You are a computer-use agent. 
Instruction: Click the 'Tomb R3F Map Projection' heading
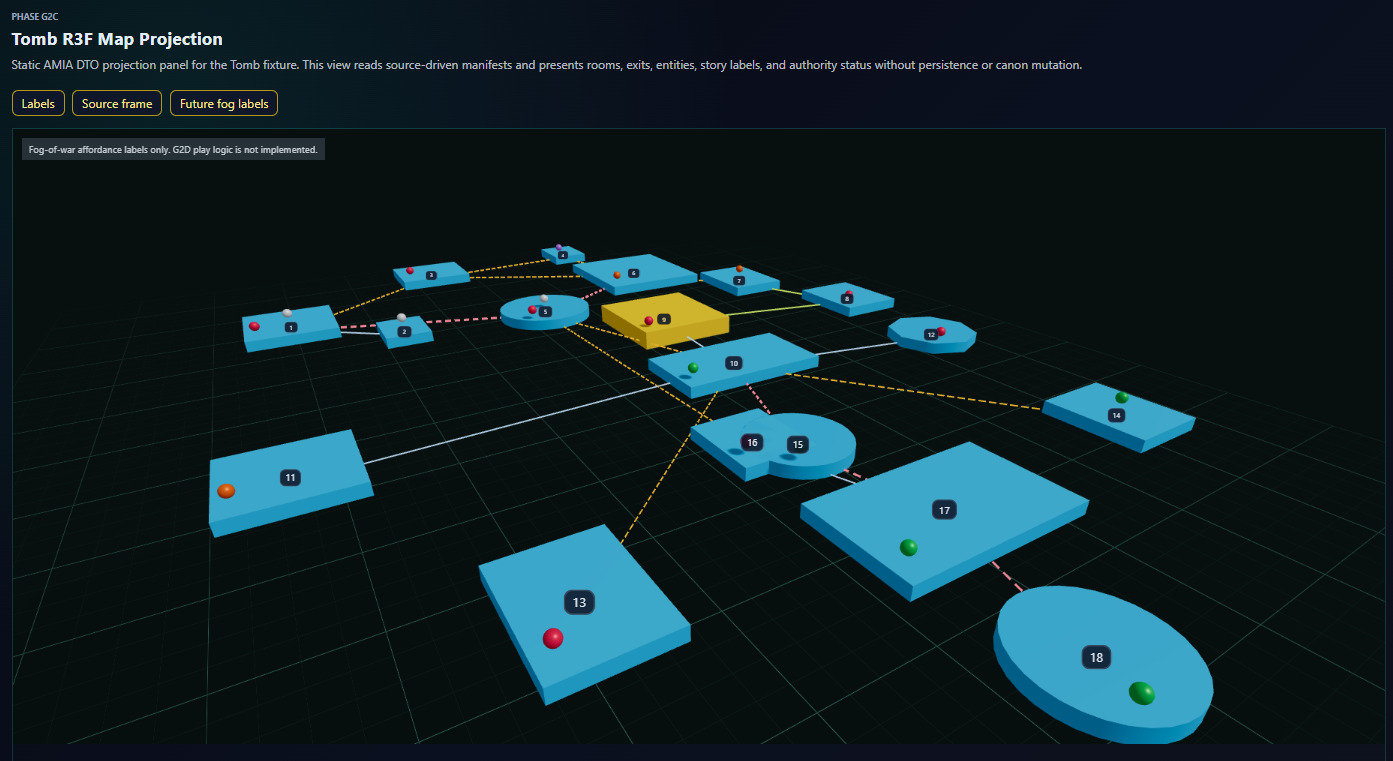(117, 39)
